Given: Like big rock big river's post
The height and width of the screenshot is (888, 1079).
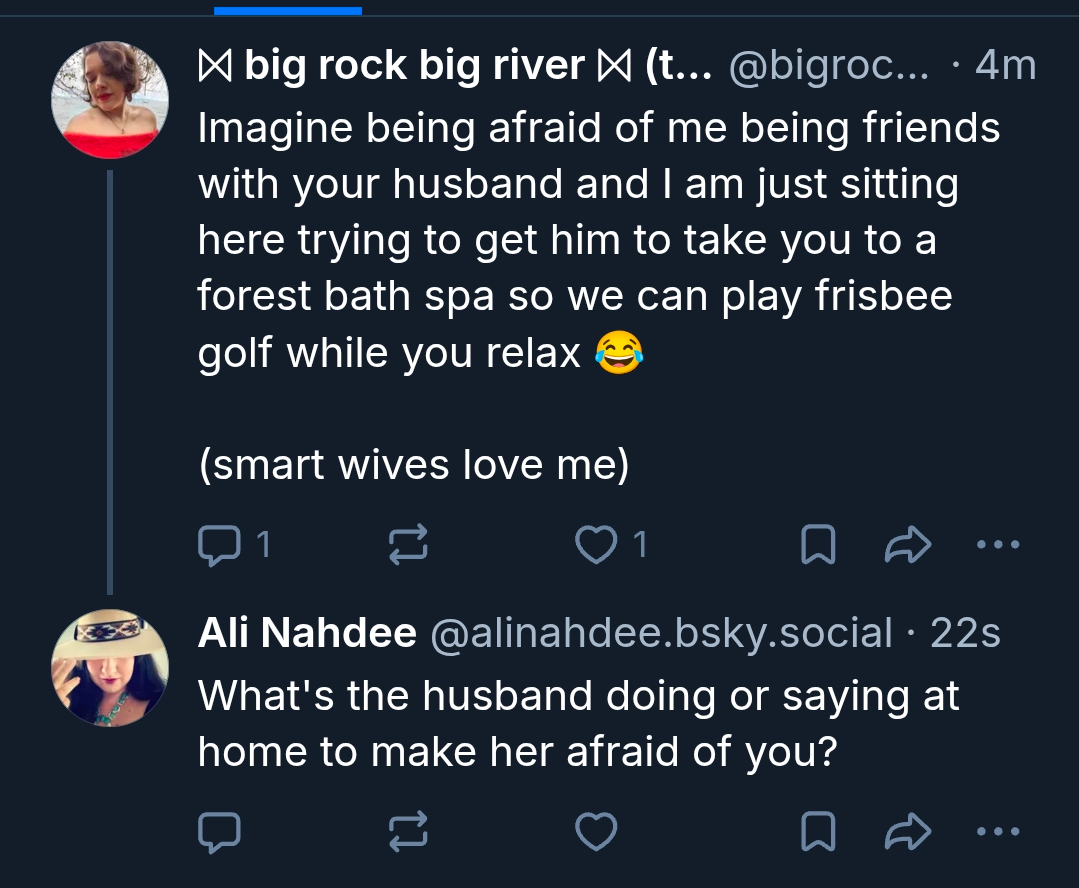Looking at the screenshot, I should coord(597,545).
